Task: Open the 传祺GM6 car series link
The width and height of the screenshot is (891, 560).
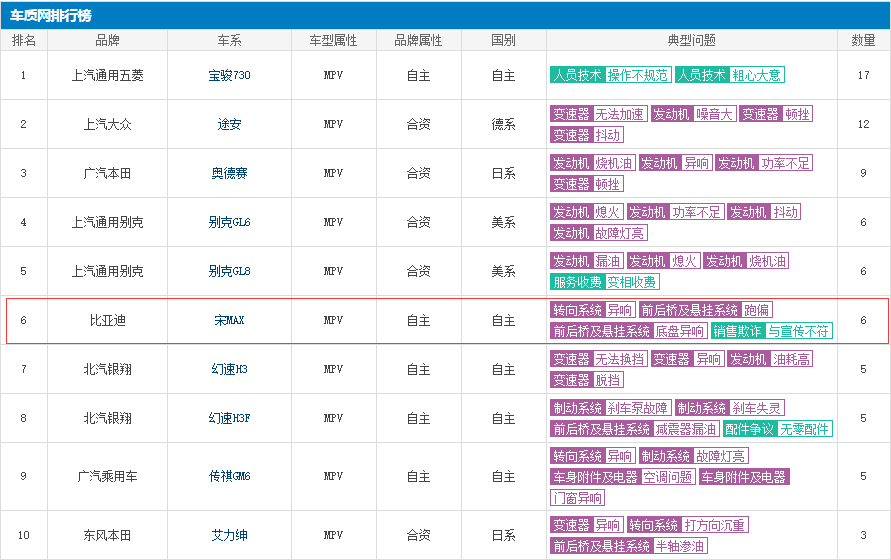Action: [x=229, y=476]
